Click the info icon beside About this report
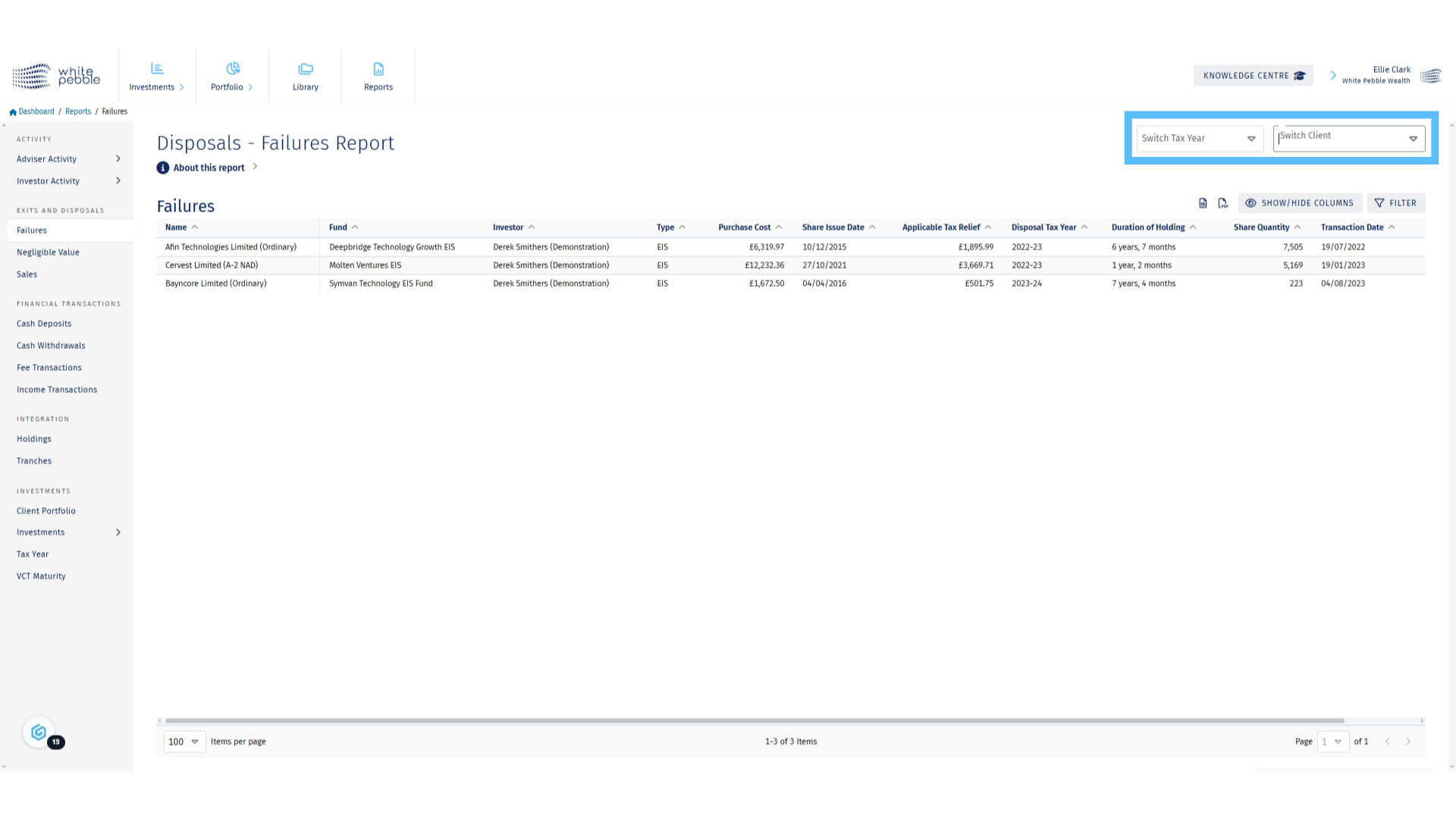The height and width of the screenshot is (819, 1456). pos(163,168)
